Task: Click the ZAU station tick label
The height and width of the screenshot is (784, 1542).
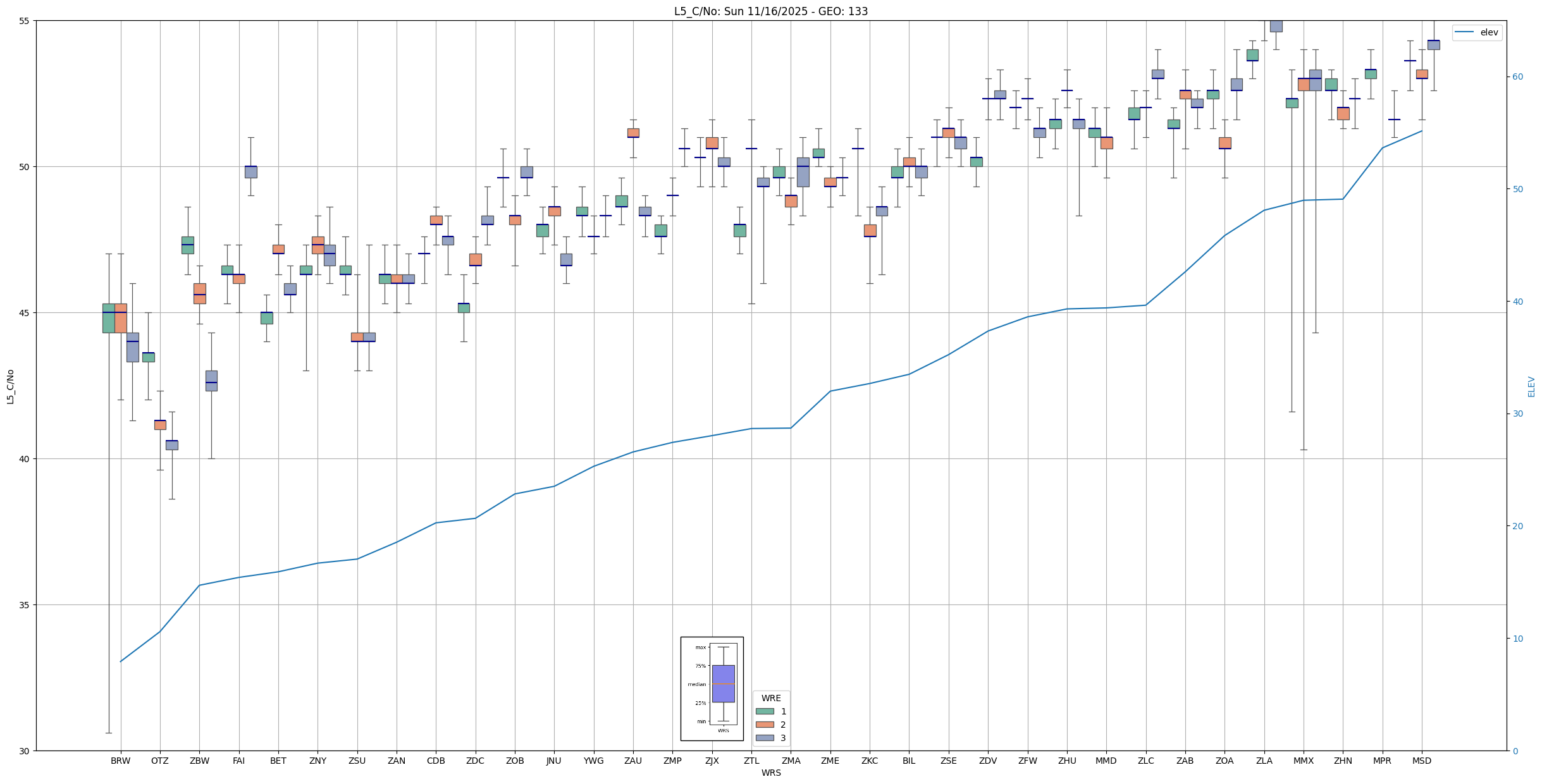Action: 632,761
